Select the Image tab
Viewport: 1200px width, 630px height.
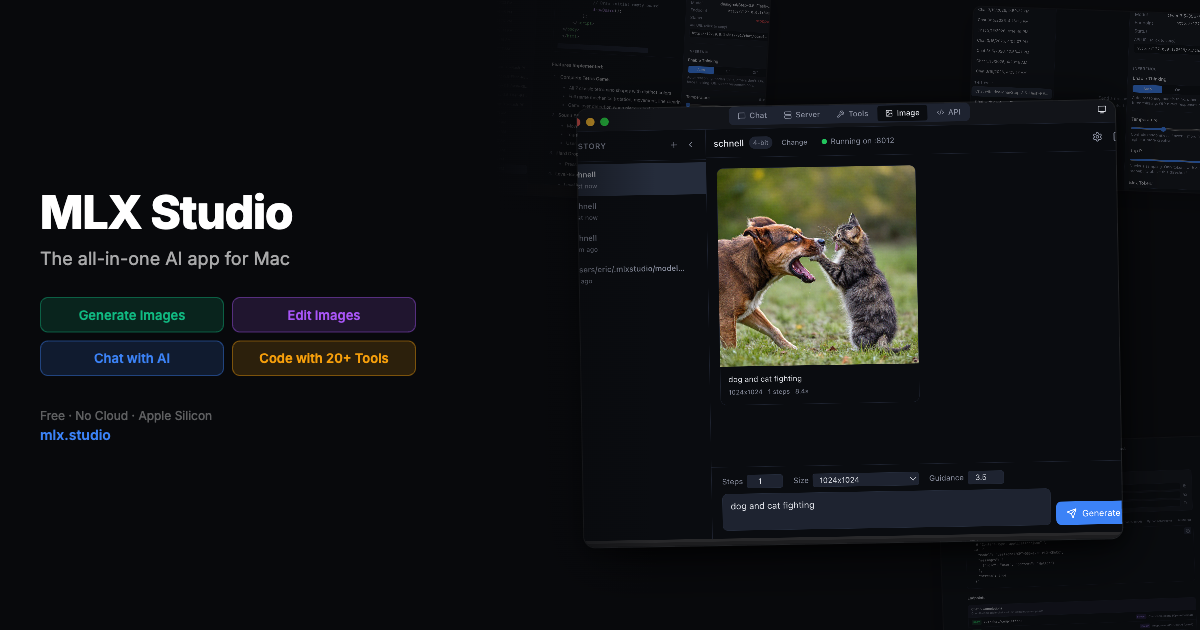click(x=902, y=113)
